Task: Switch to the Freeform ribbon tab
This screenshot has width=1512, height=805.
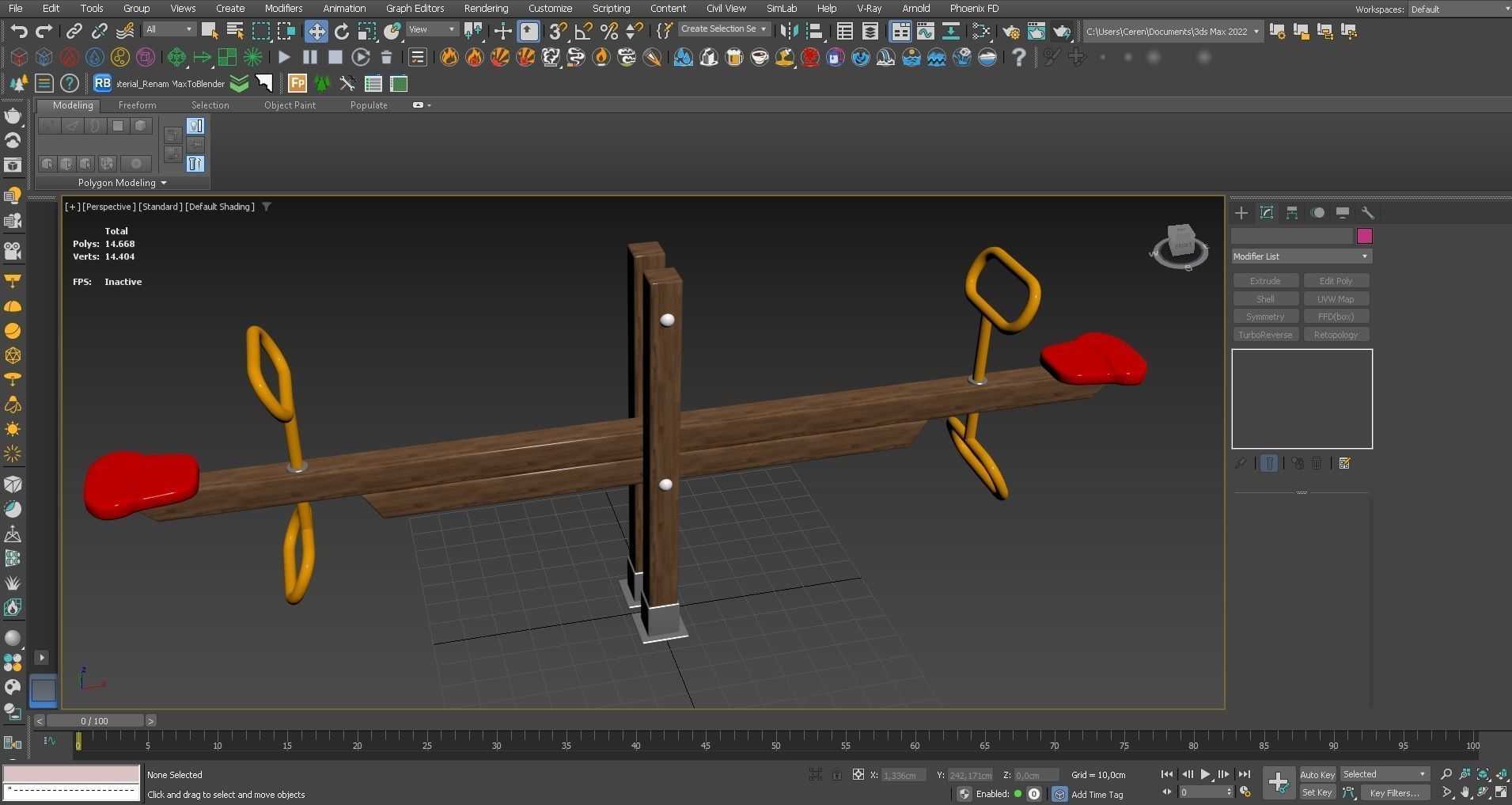Action: (x=137, y=105)
